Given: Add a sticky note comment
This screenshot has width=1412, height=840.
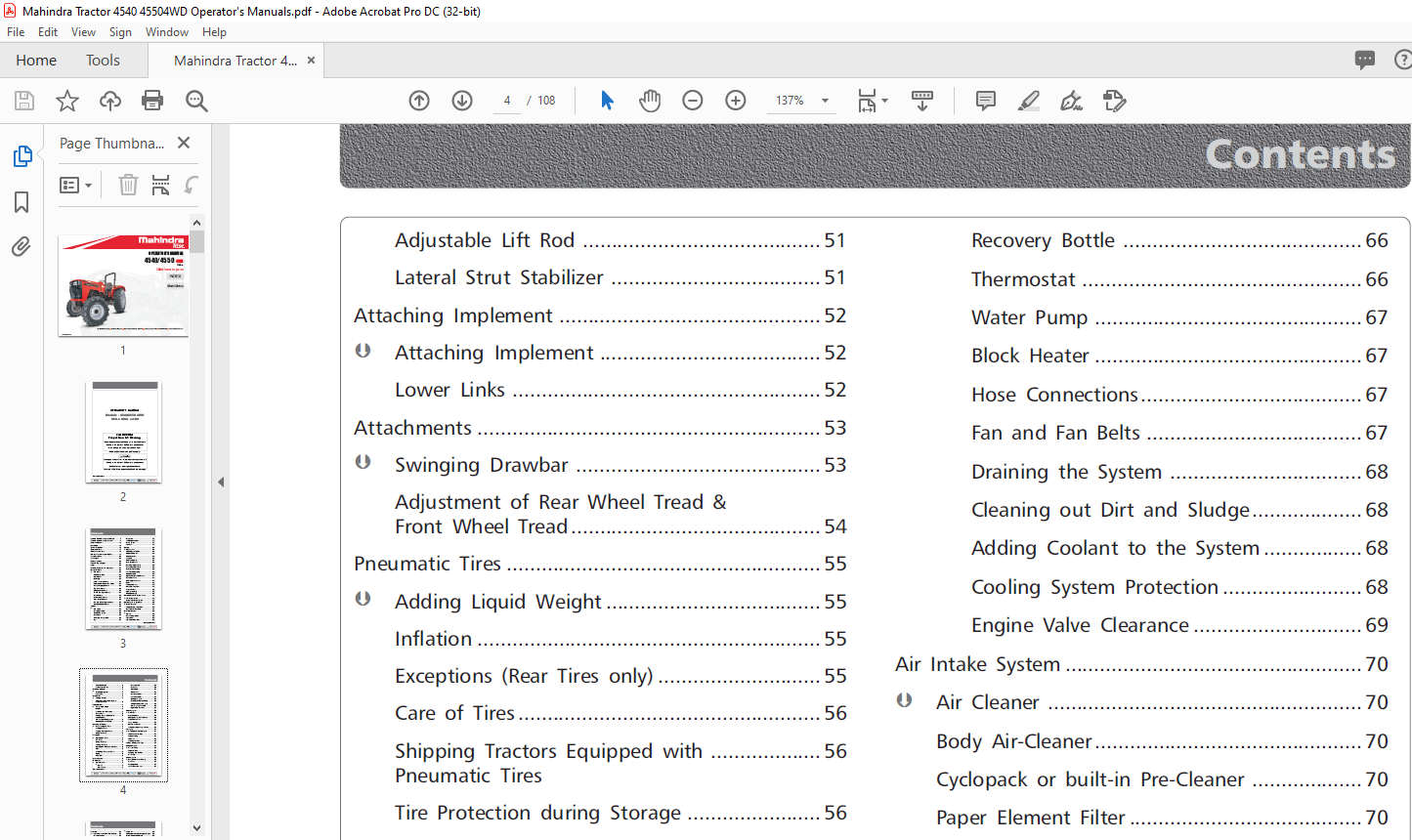Looking at the screenshot, I should (986, 101).
